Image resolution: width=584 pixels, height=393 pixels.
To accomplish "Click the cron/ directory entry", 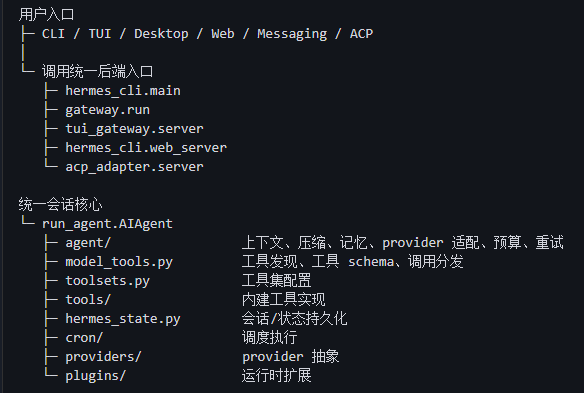I will coord(84,337).
